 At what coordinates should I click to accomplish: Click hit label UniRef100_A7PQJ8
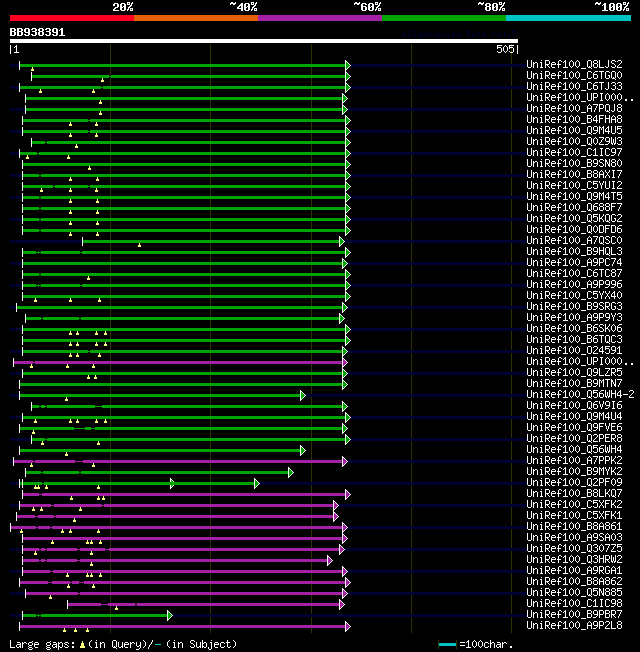coord(574,108)
